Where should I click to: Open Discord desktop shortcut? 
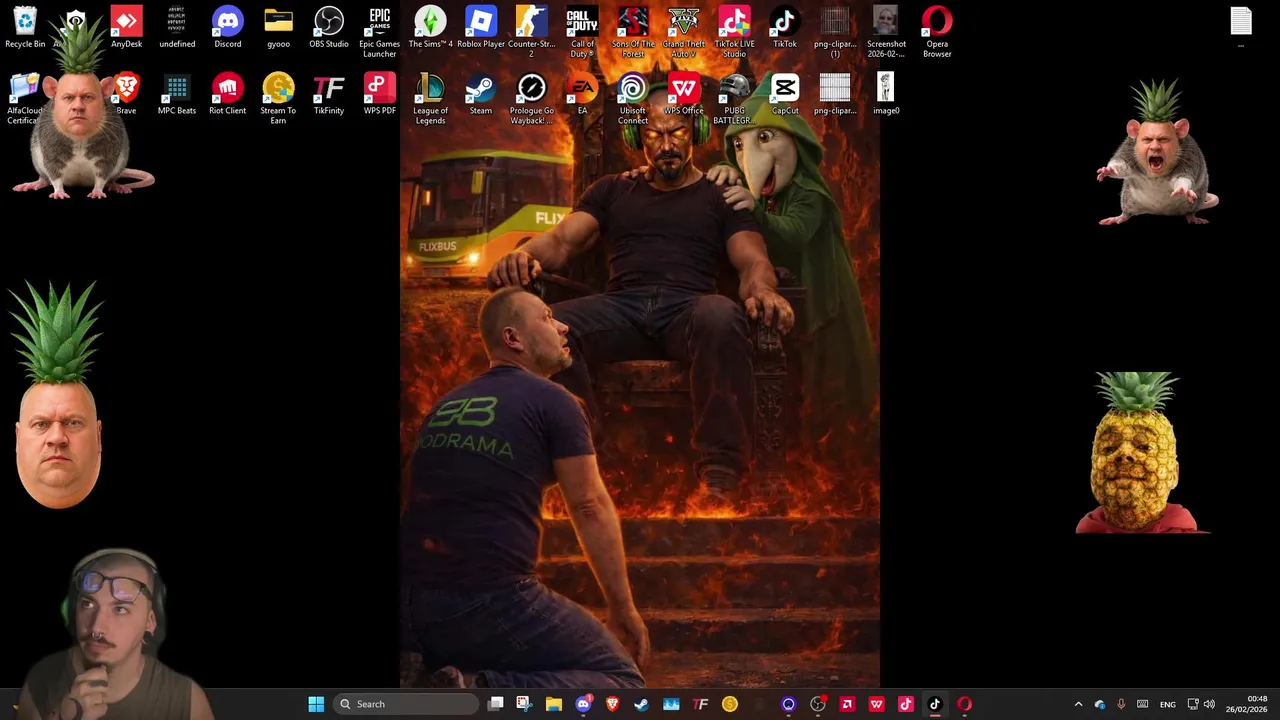228,27
